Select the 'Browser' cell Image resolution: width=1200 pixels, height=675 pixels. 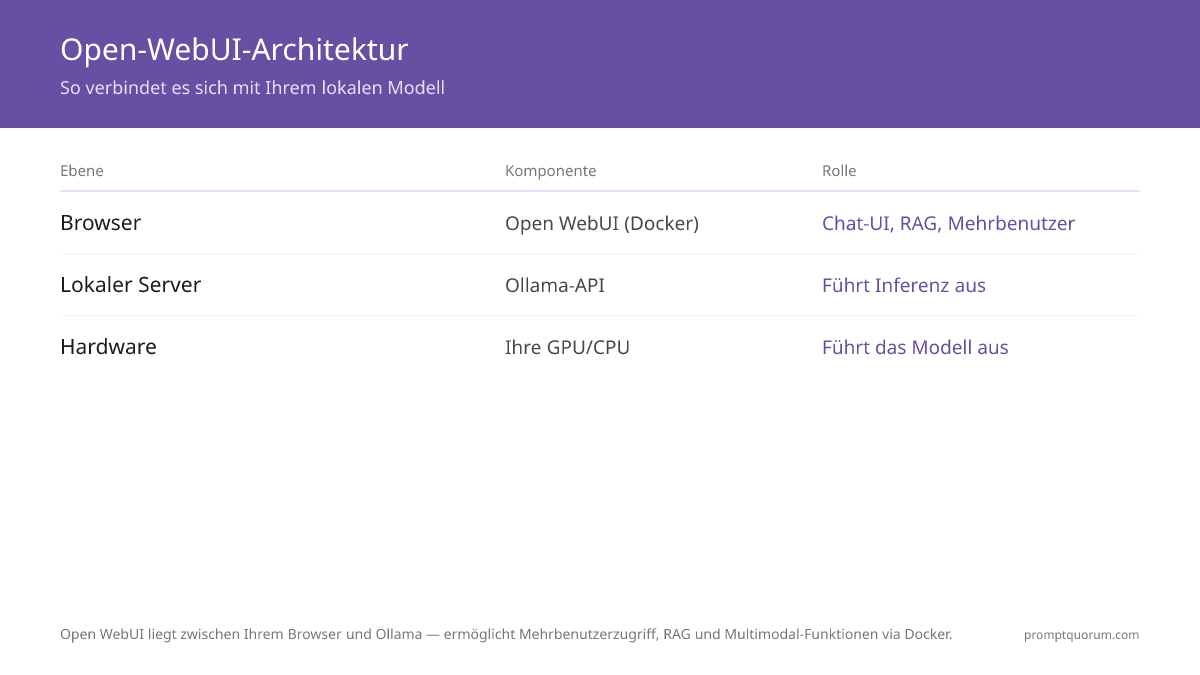(x=100, y=223)
